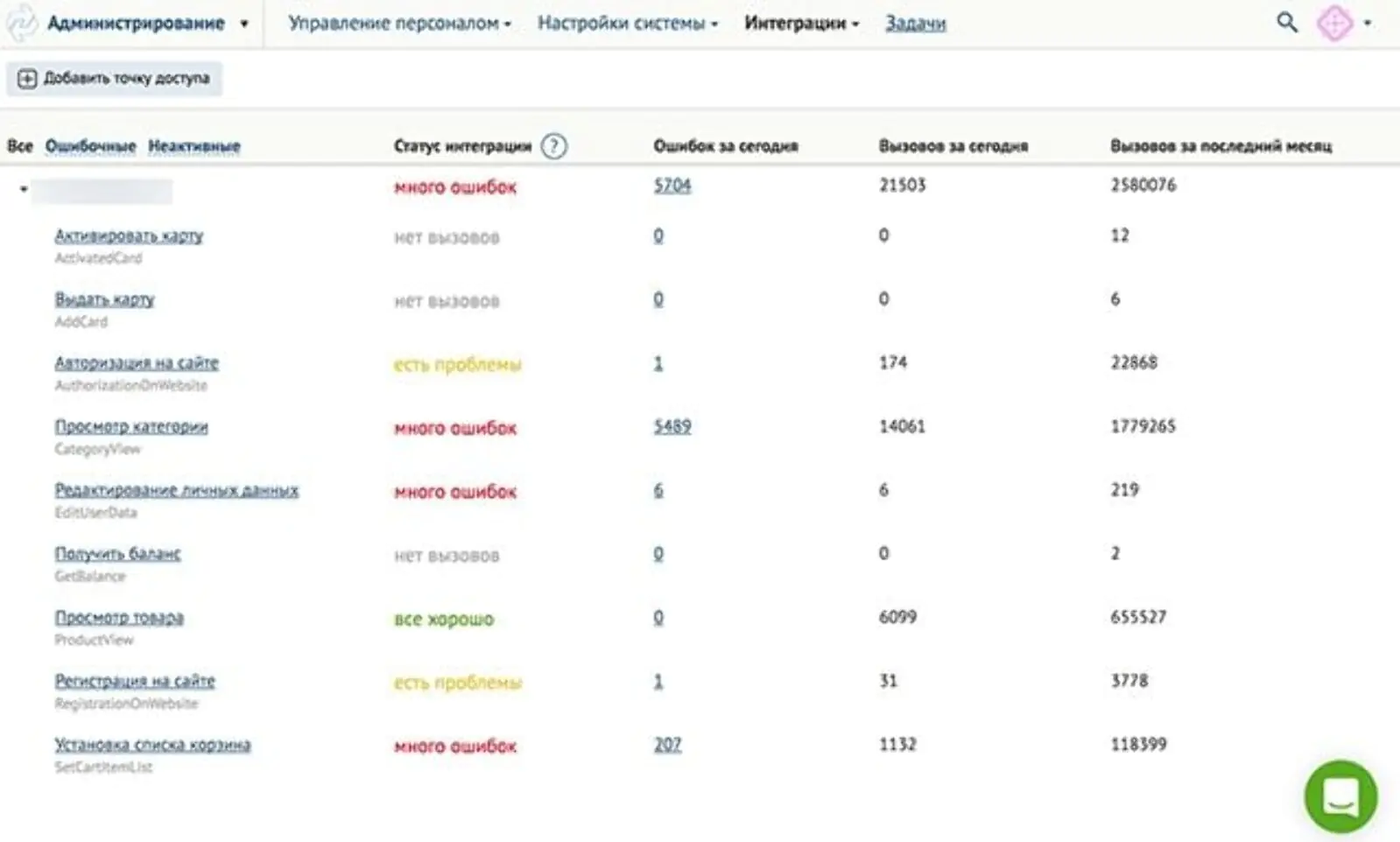Screen dimensions: 1400x842
Task: Open the Просмотр категории integration
Action: pos(131,426)
